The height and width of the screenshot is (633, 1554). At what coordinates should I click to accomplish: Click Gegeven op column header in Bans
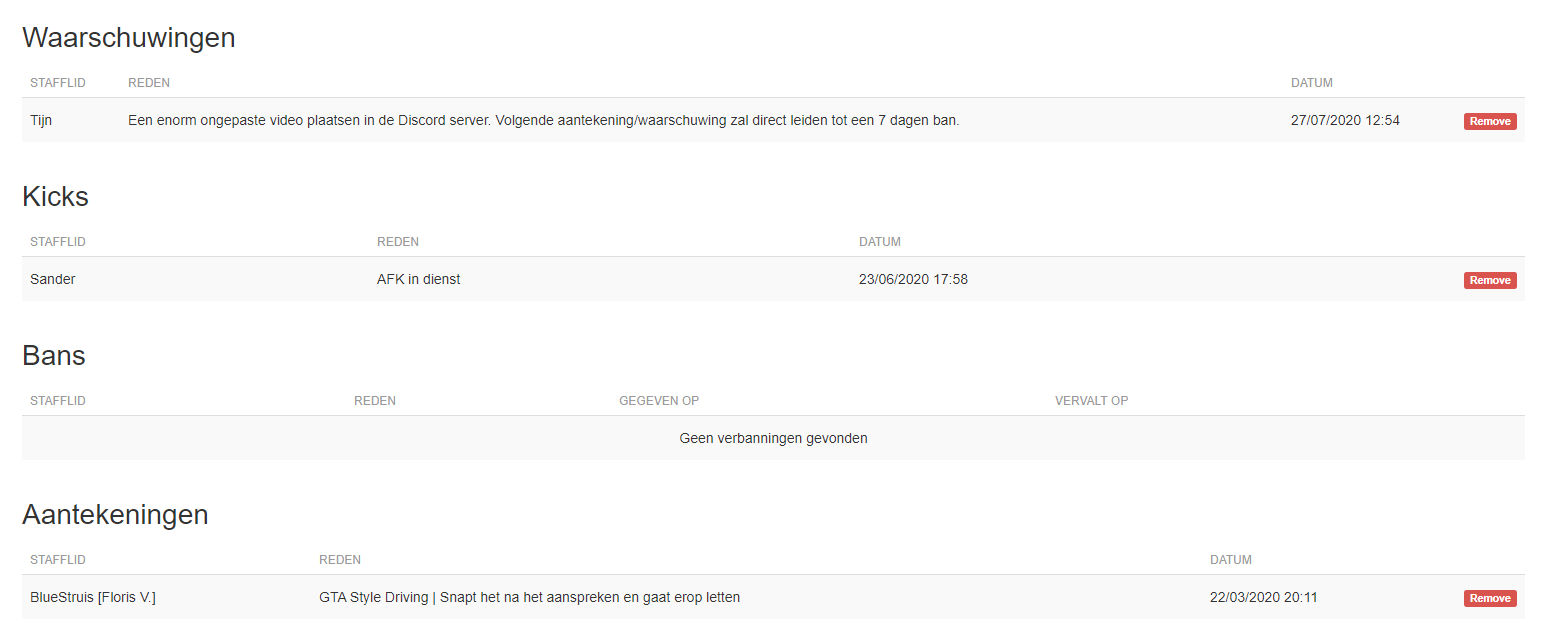coord(659,401)
